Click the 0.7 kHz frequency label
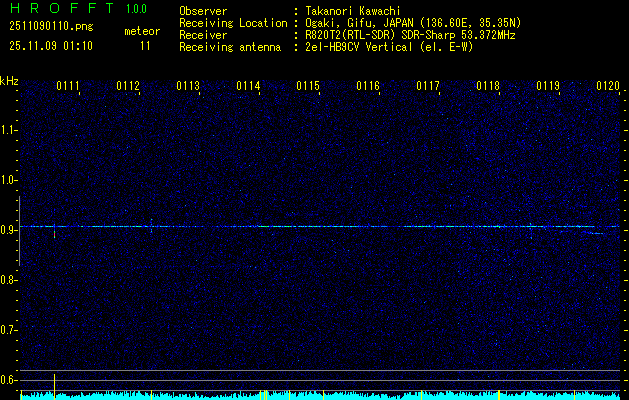Viewport: 629px width, 400px height. coord(8,330)
